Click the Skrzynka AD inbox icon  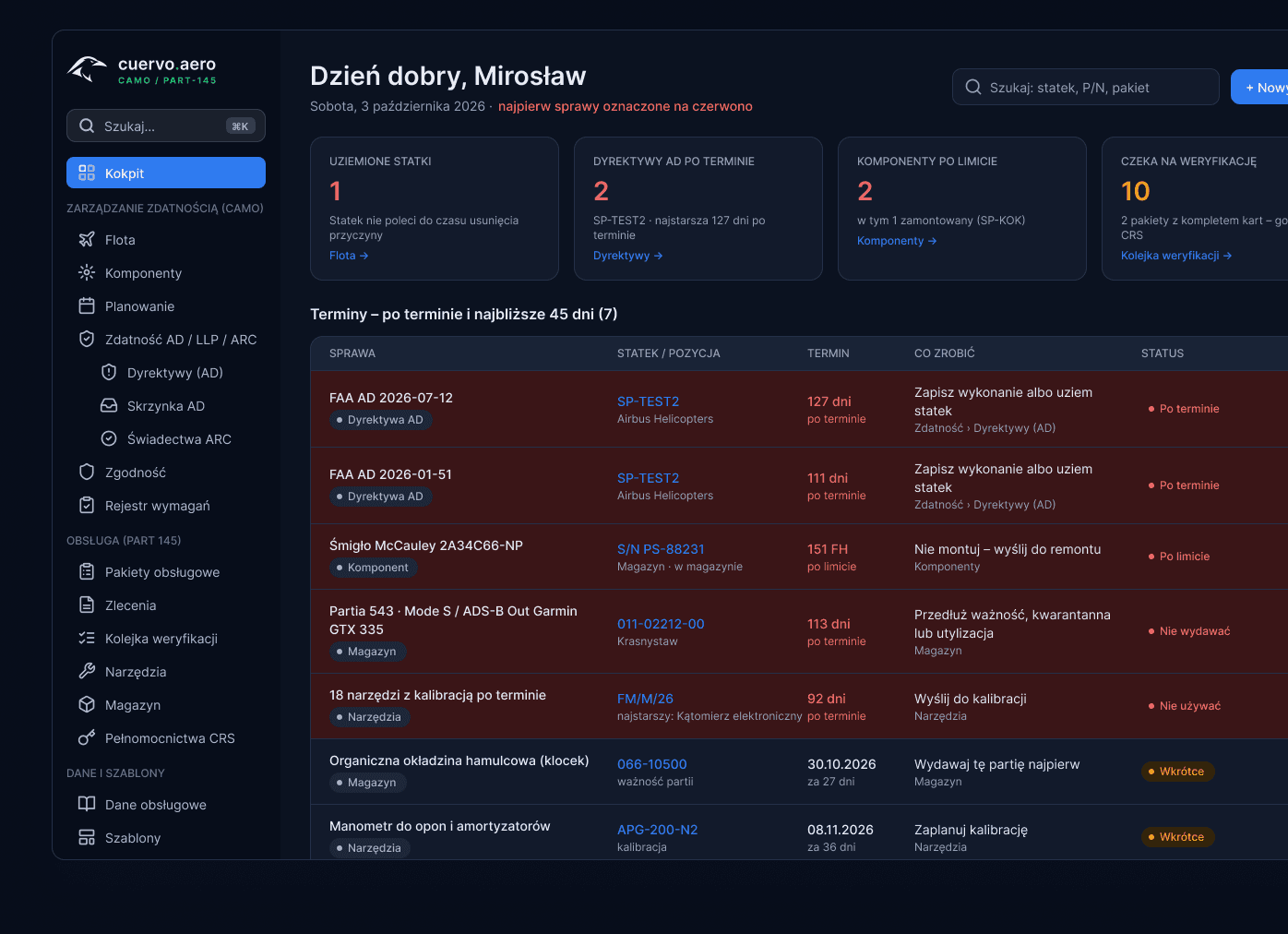point(109,405)
